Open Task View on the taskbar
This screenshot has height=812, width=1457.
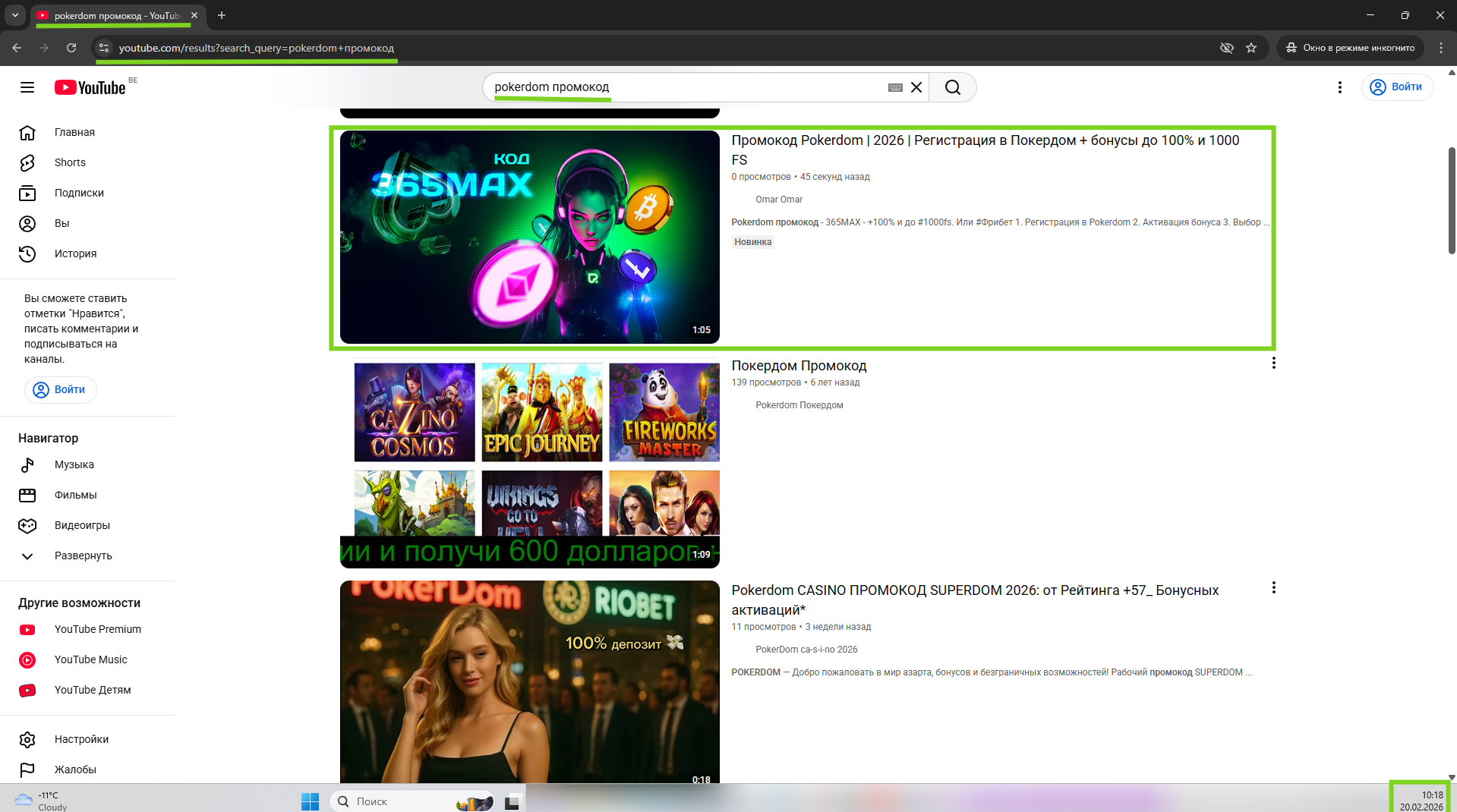point(512,801)
